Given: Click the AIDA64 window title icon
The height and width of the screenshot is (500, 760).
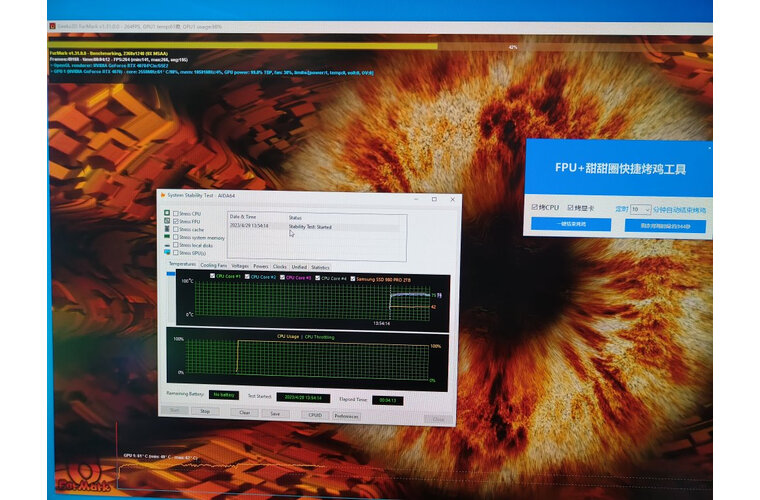Looking at the screenshot, I should 163,194.
